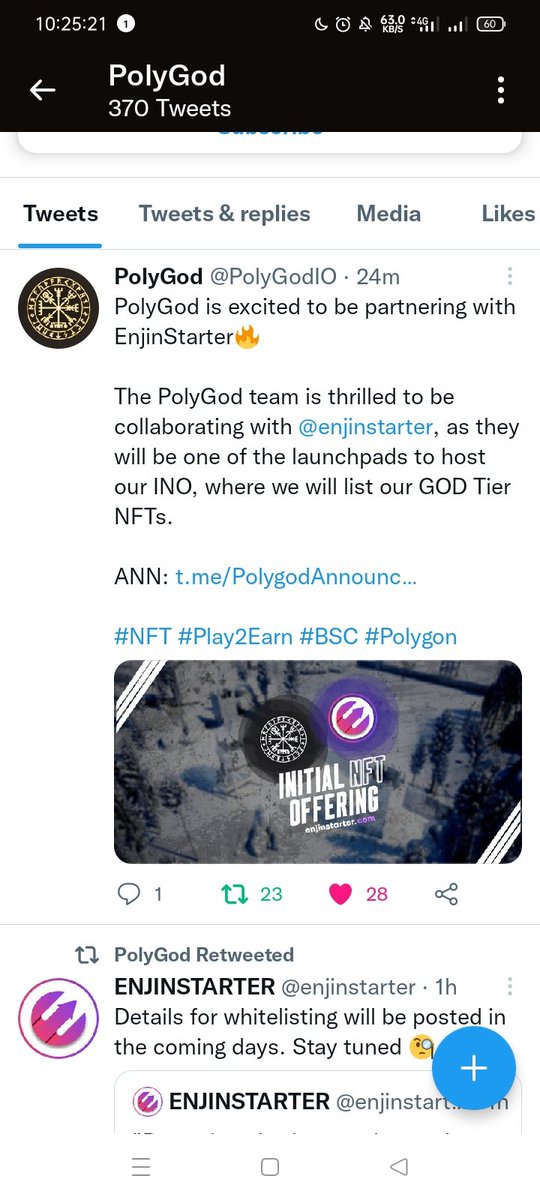540x1200 pixels.
Task: Retweet the PolyGod EnjinStarter tweet
Action: point(233,894)
